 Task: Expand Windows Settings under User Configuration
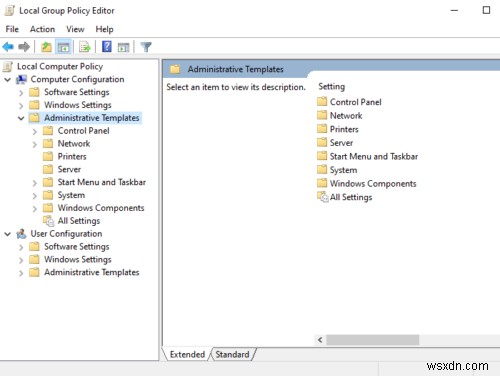(21, 260)
